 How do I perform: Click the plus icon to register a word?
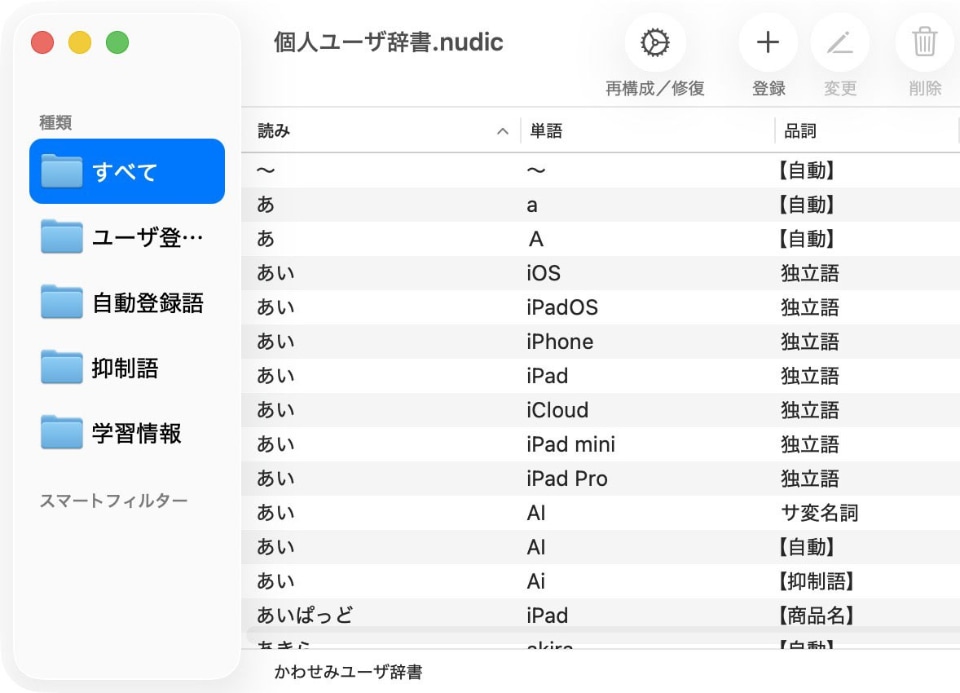click(x=767, y=43)
